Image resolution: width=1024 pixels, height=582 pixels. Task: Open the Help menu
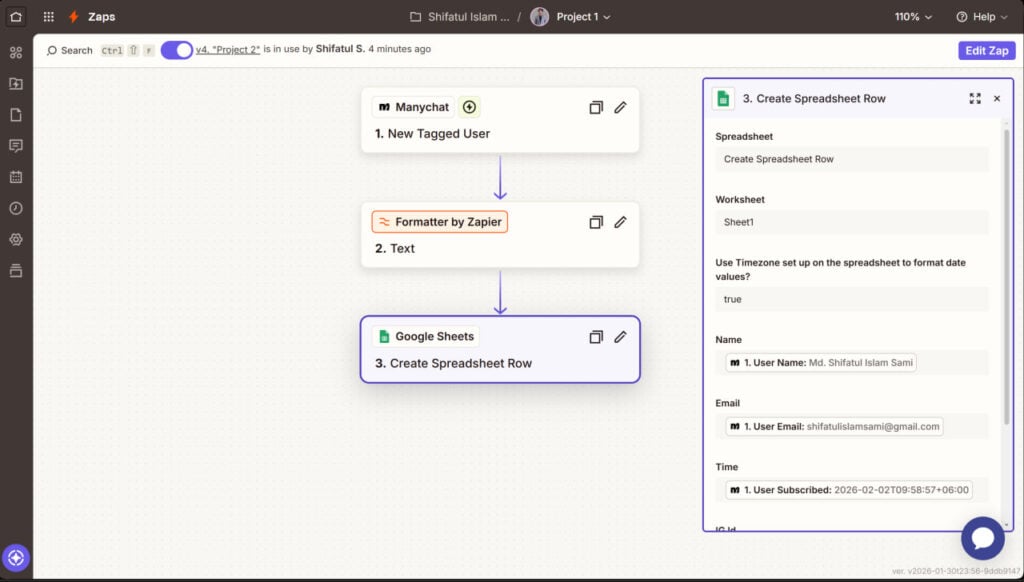click(x=982, y=17)
